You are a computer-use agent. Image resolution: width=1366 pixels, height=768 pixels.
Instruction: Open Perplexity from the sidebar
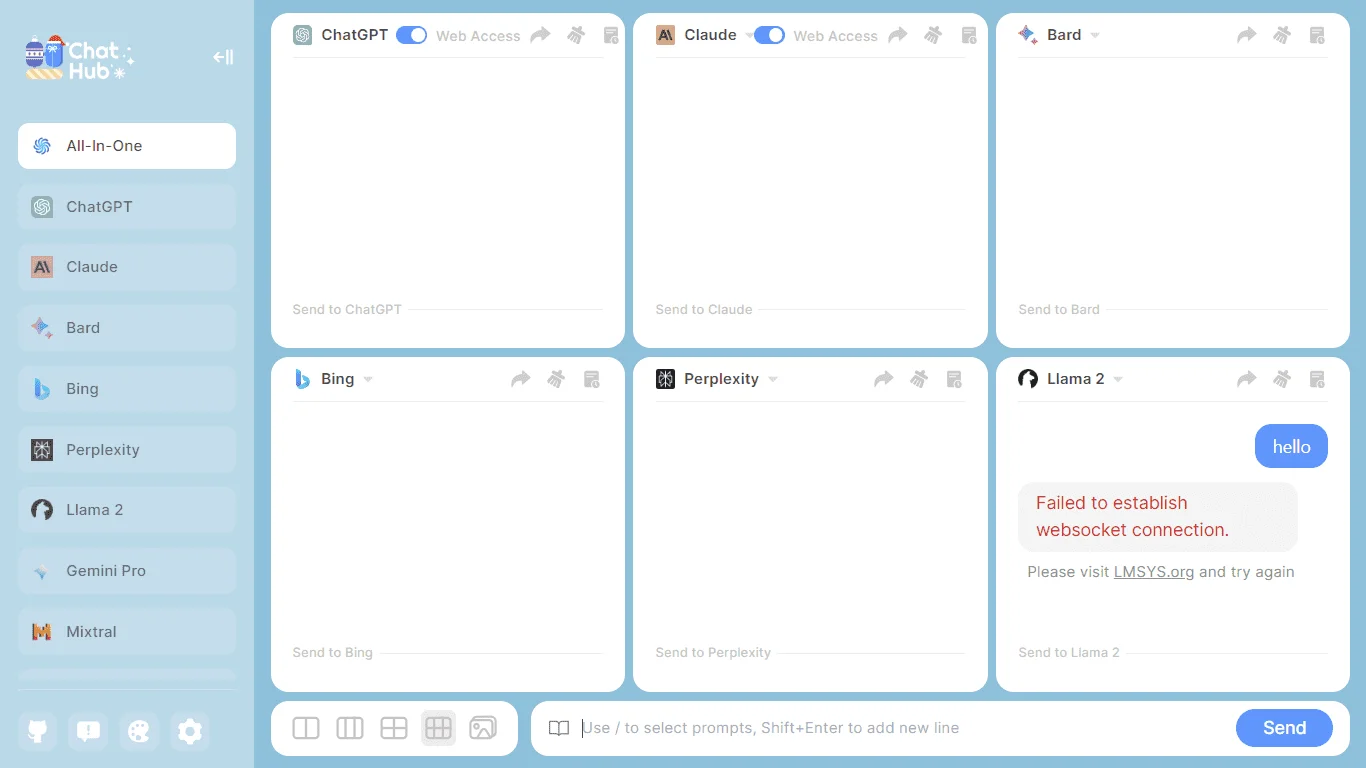pos(127,450)
